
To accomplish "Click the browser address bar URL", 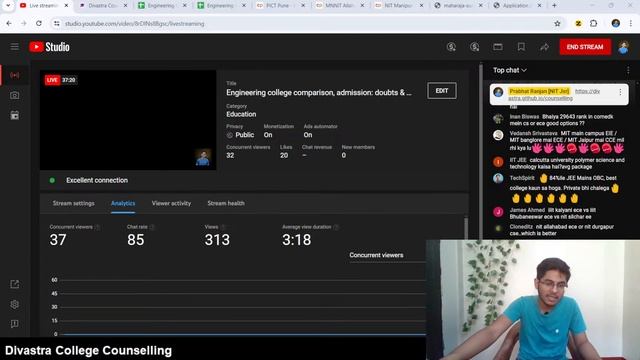I will tap(135, 24).
